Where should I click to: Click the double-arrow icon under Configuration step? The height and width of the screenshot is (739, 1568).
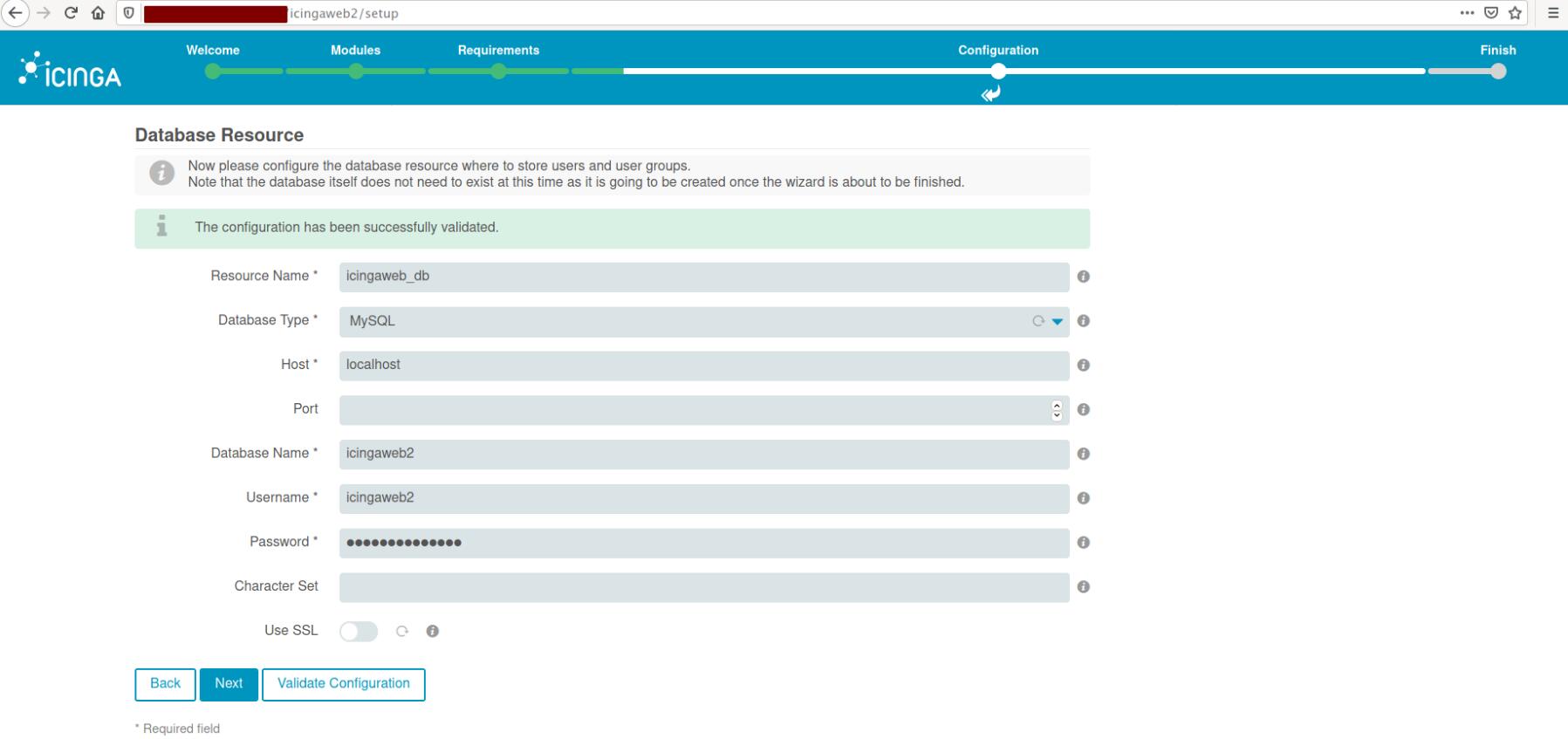tap(990, 94)
